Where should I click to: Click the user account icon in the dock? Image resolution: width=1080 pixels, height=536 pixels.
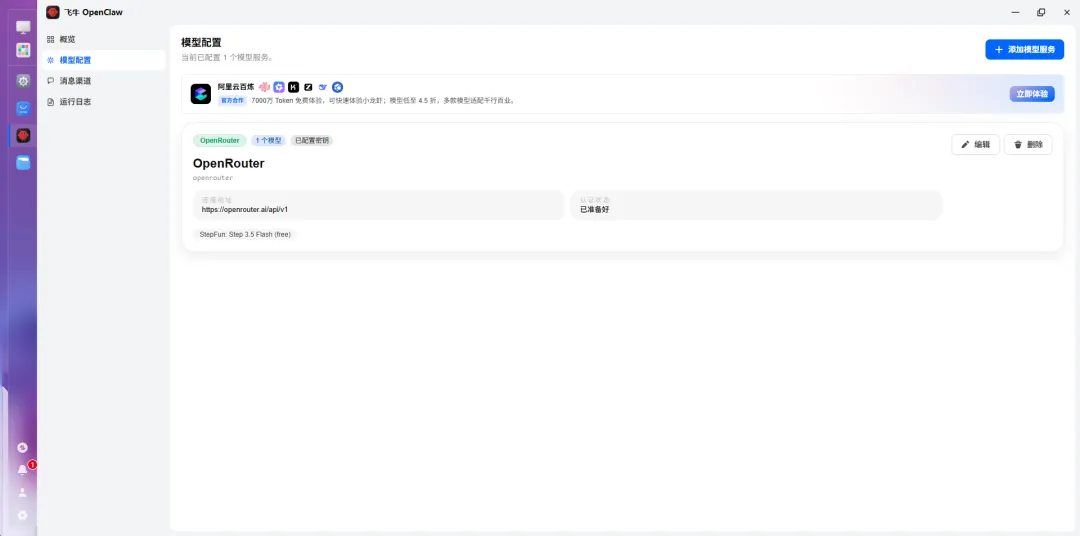23,493
